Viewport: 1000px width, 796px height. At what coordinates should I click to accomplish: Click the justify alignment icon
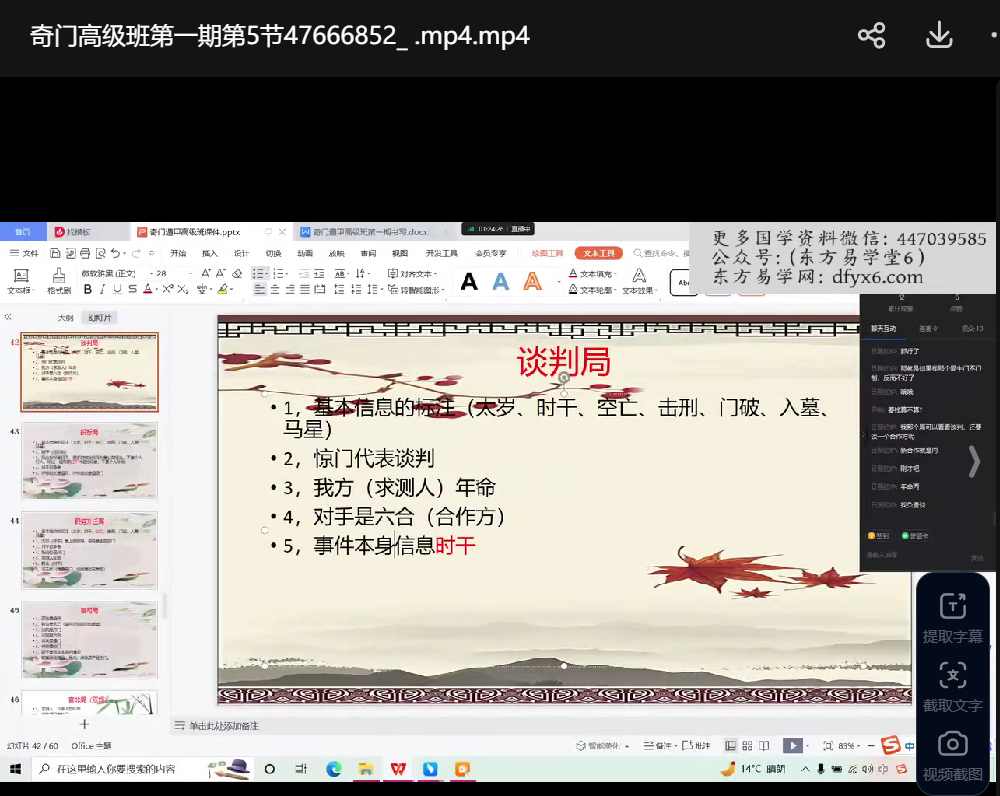pyautogui.click(x=305, y=289)
